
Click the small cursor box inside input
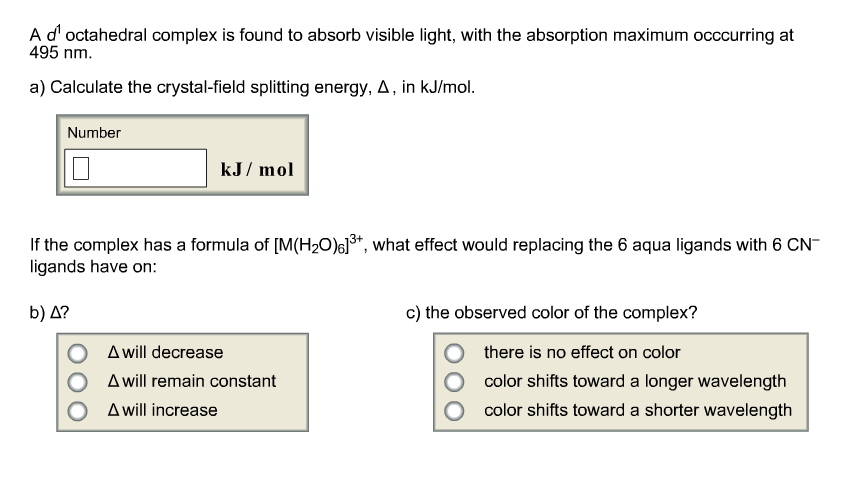point(82,168)
